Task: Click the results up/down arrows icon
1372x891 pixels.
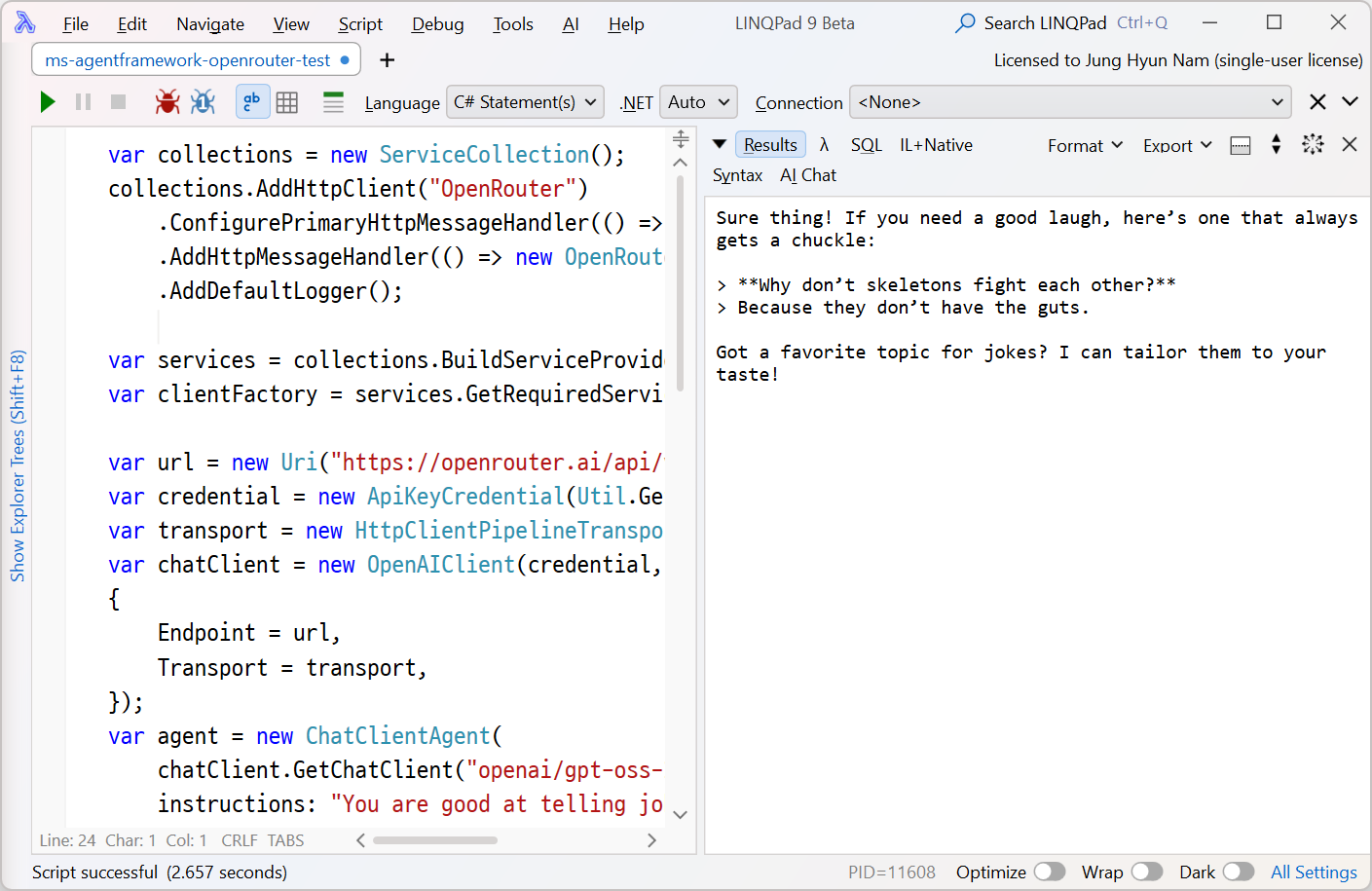Action: pos(1276,145)
